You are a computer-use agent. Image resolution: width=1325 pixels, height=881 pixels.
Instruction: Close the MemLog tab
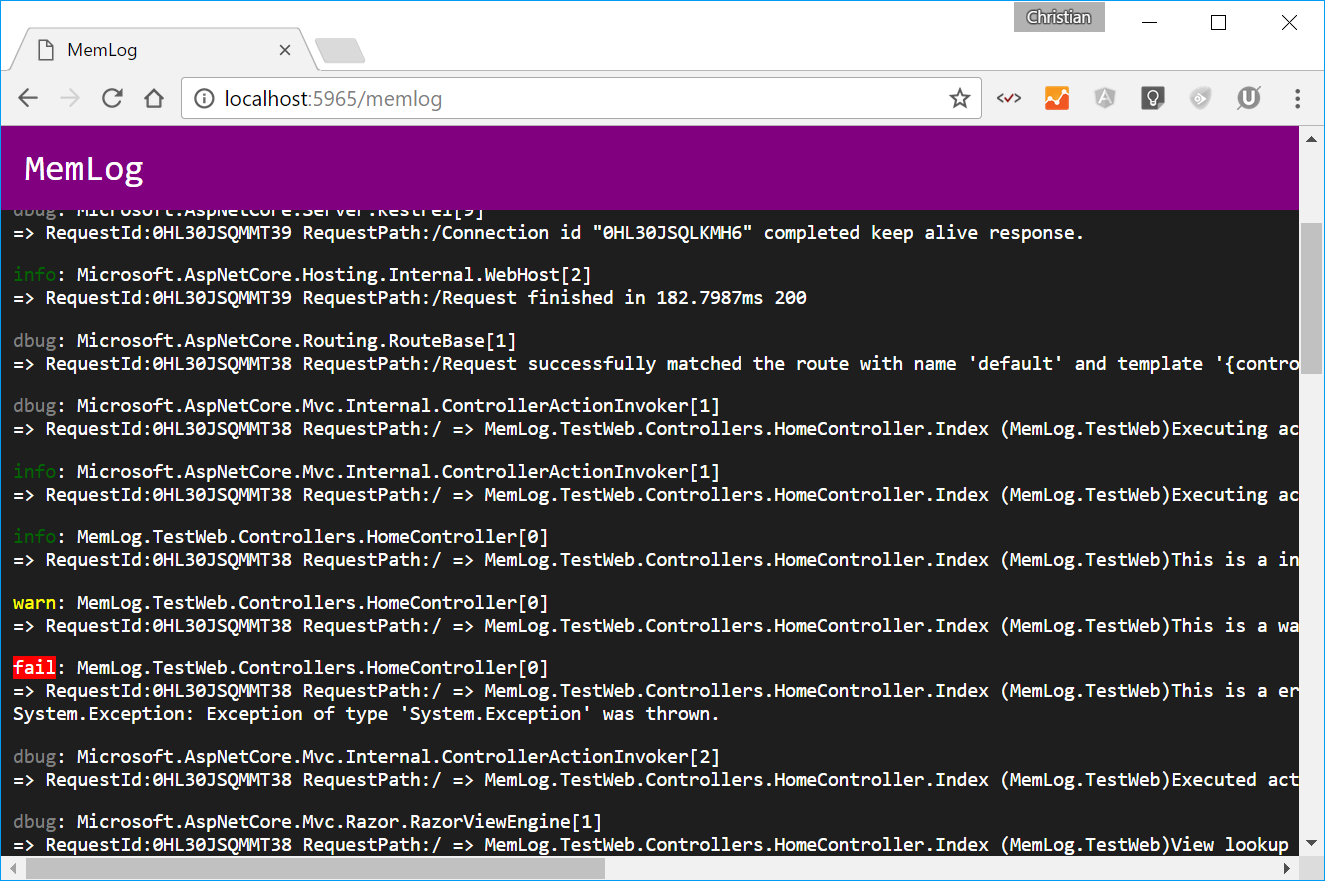285,50
